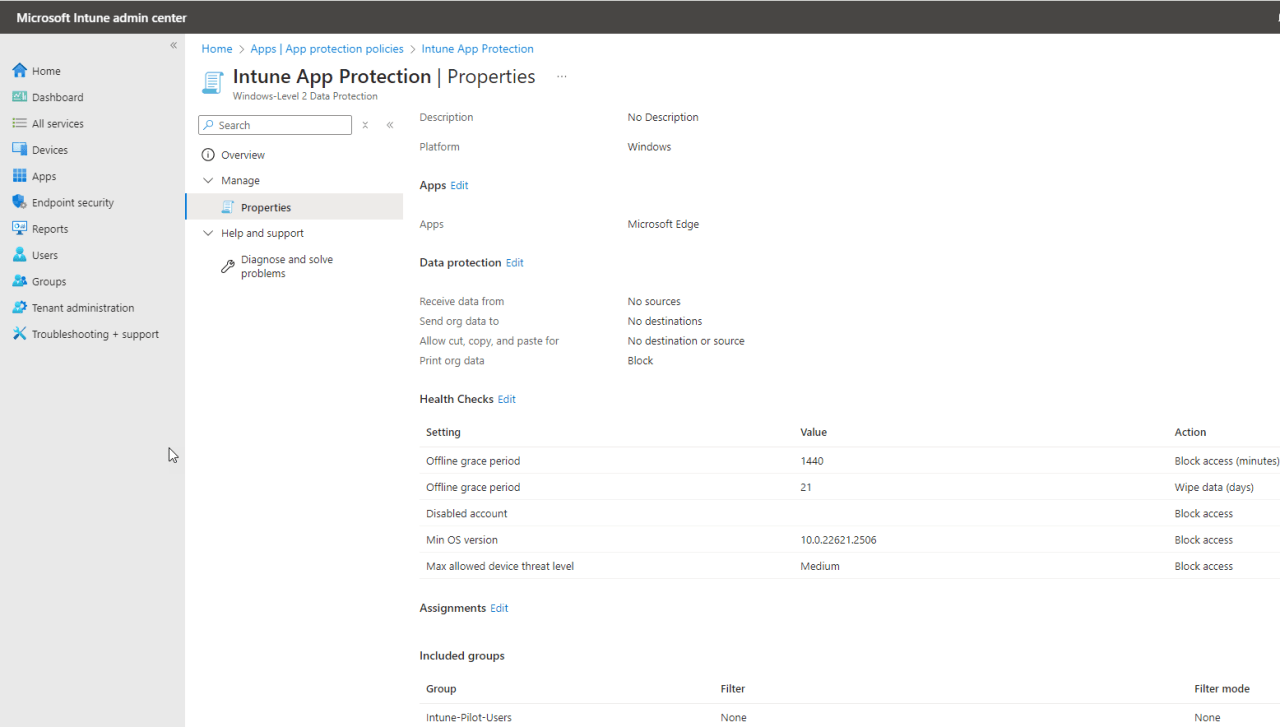This screenshot has width=1280, height=727.
Task: Select the Properties menu entry
Action: 265,207
